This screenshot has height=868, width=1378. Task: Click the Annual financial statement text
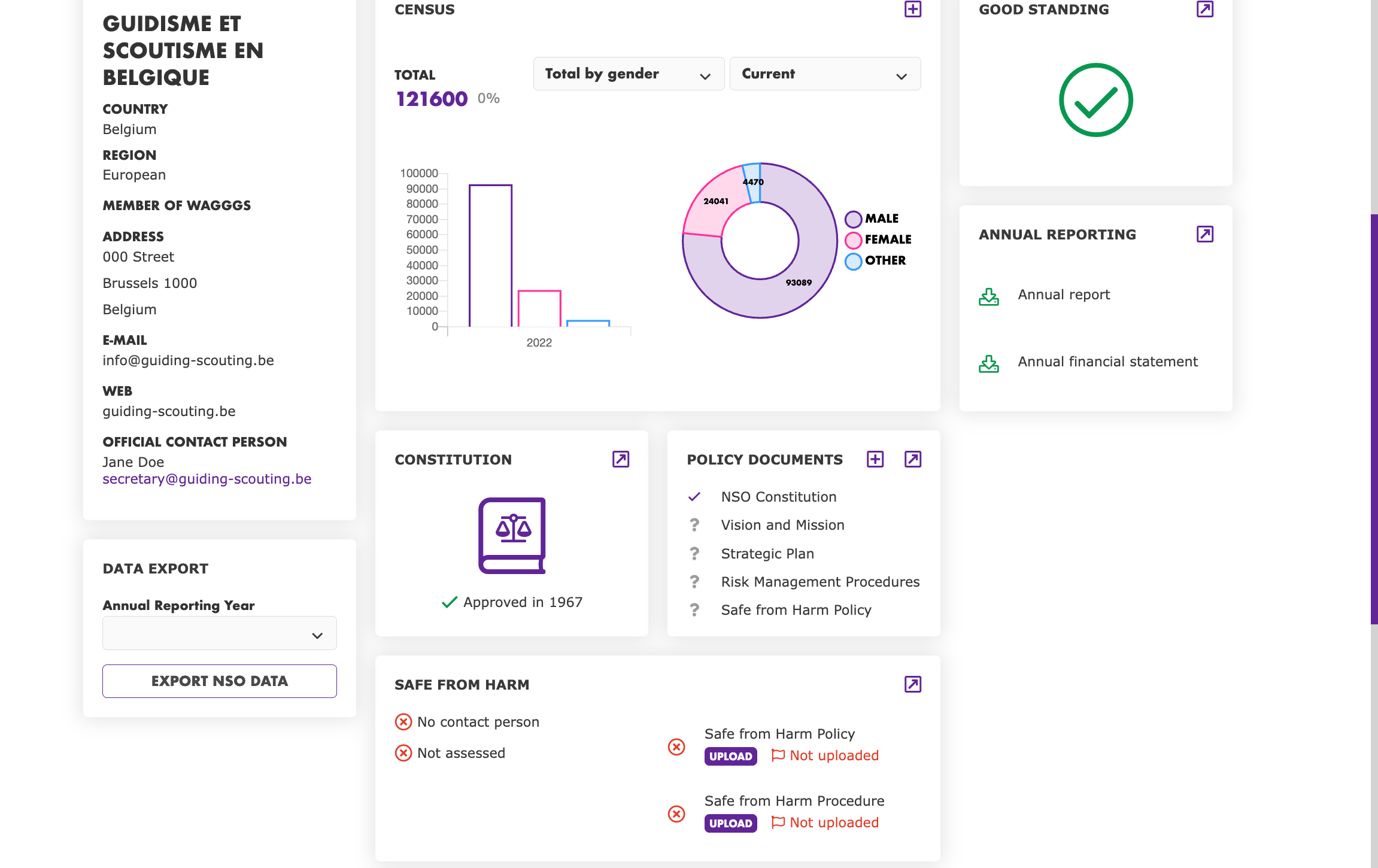coord(1107,362)
